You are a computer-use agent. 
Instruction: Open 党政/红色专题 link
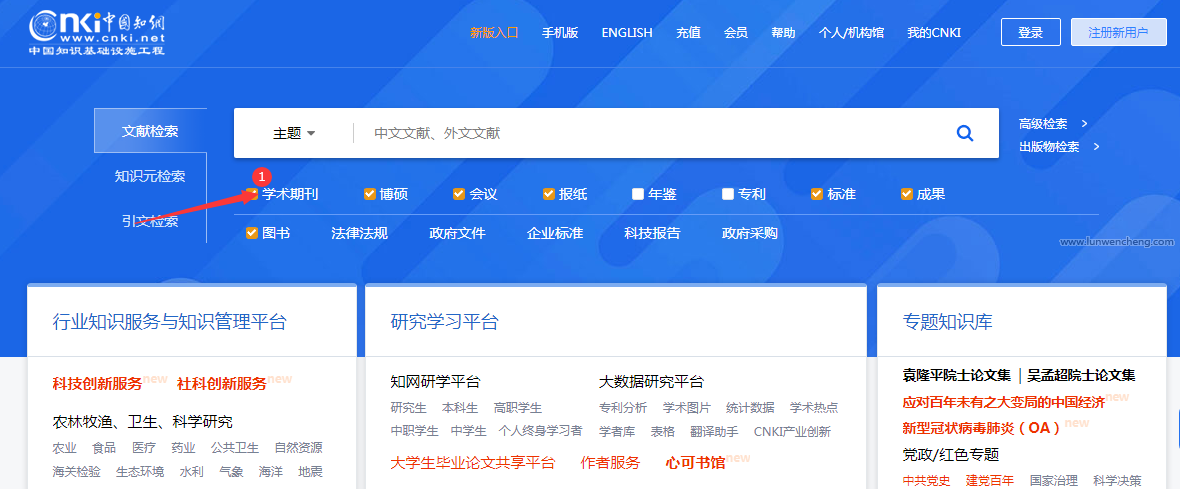pyautogui.click(x=950, y=454)
